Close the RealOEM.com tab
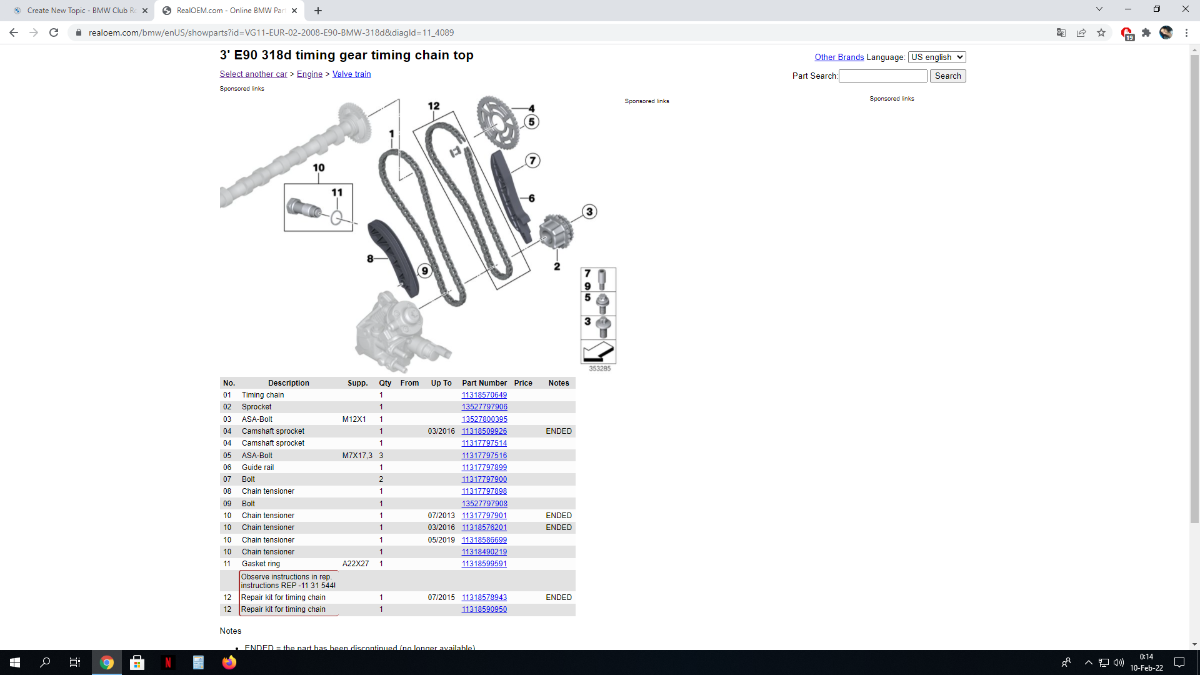The width and height of the screenshot is (1200, 675). pos(294,10)
